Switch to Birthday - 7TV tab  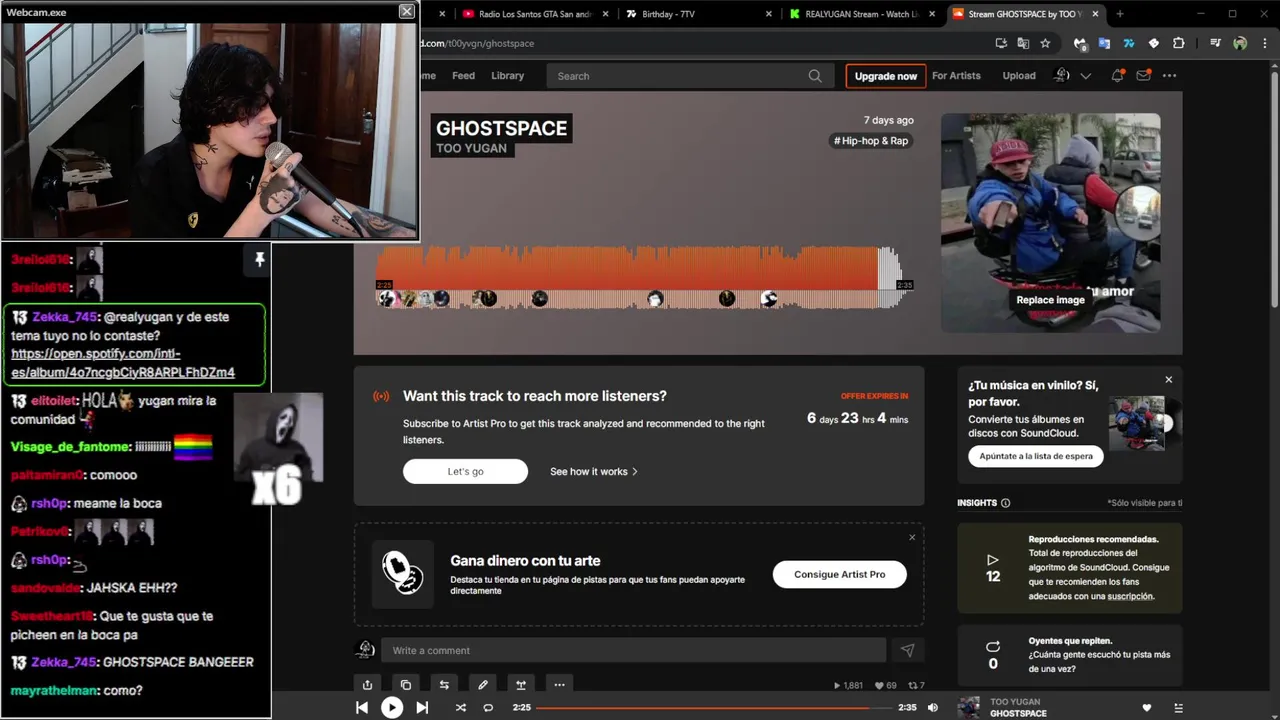[669, 14]
